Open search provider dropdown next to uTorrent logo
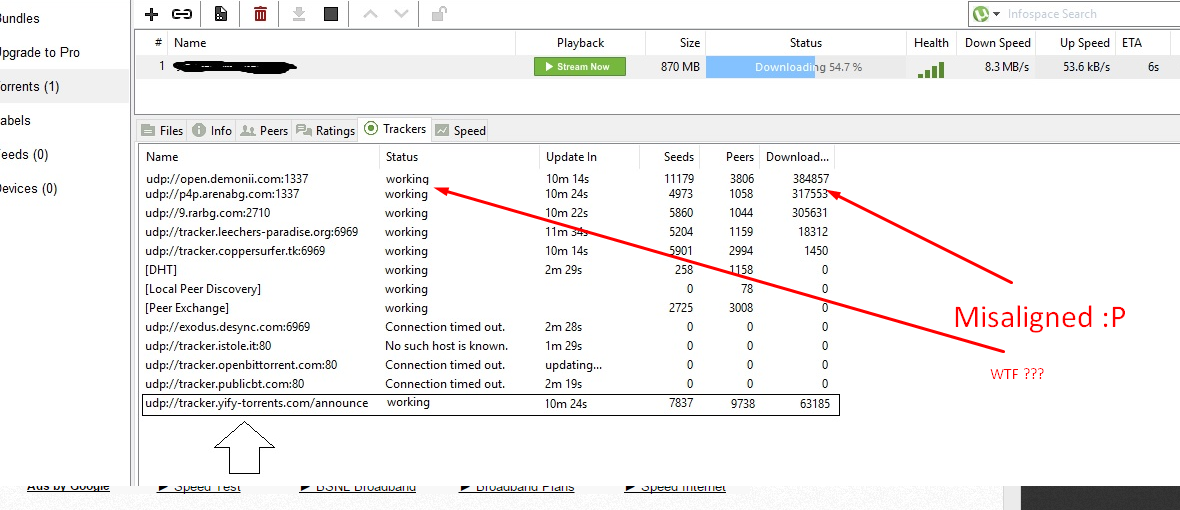1180x510 pixels. [x=997, y=14]
